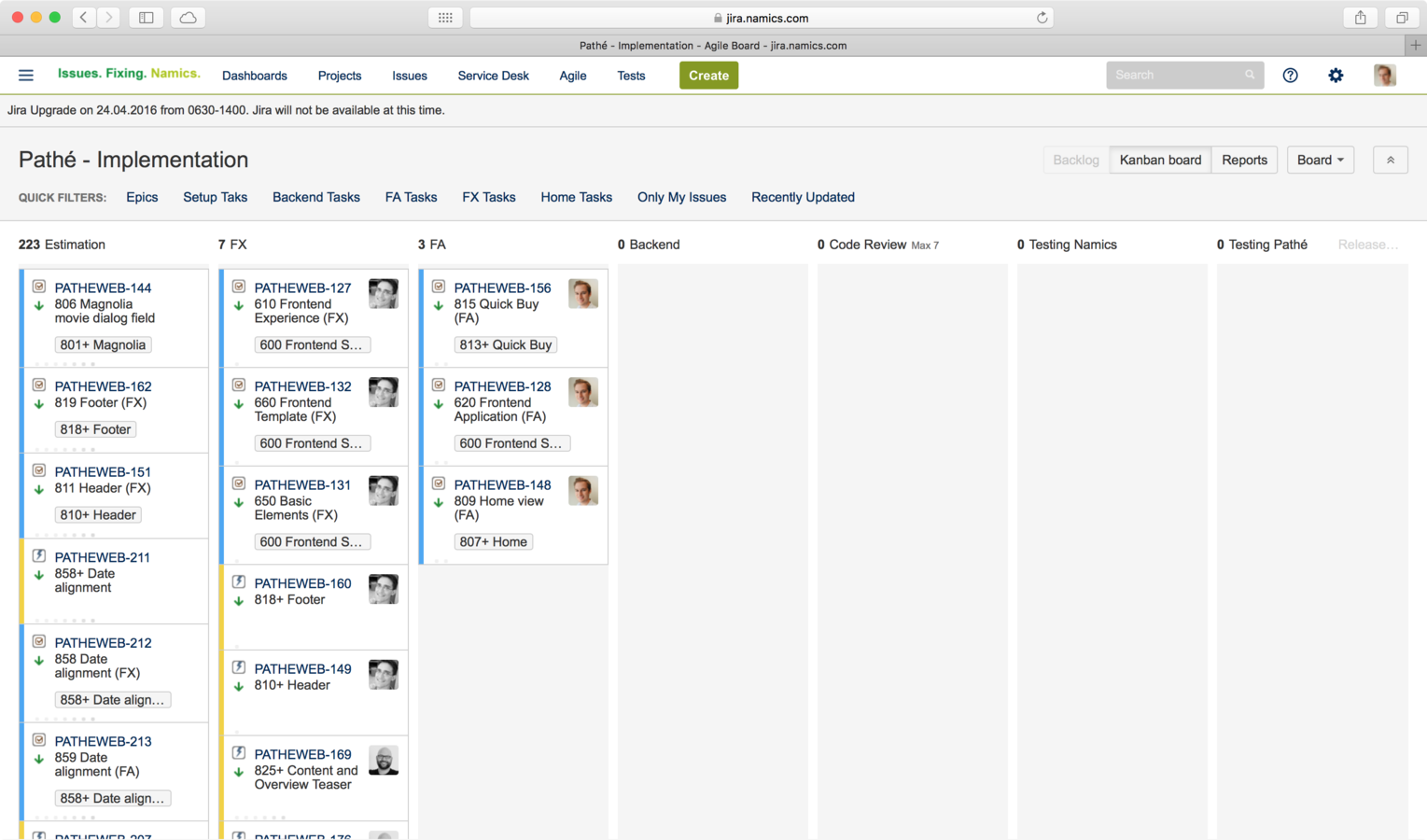This screenshot has height=840, width=1427.
Task: Click the iCloud tabs icon
Action: tap(188, 17)
